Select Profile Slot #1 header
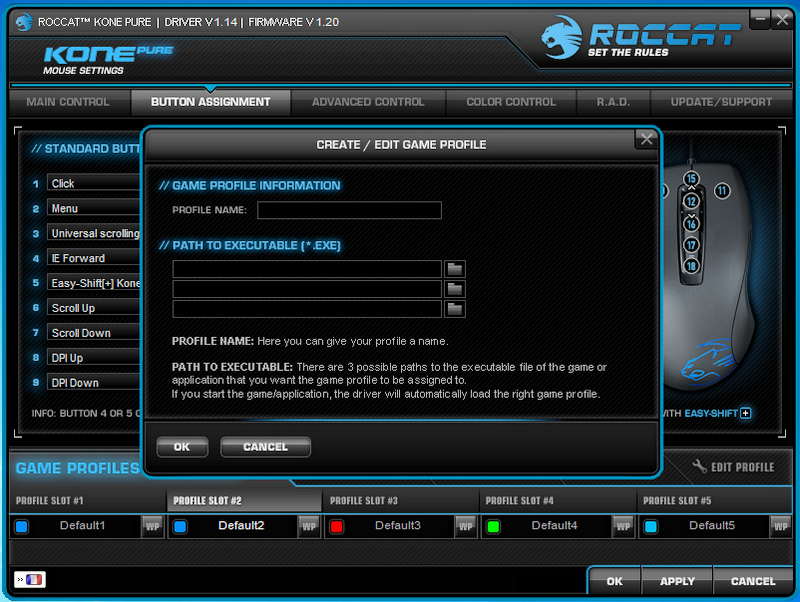 click(87, 500)
